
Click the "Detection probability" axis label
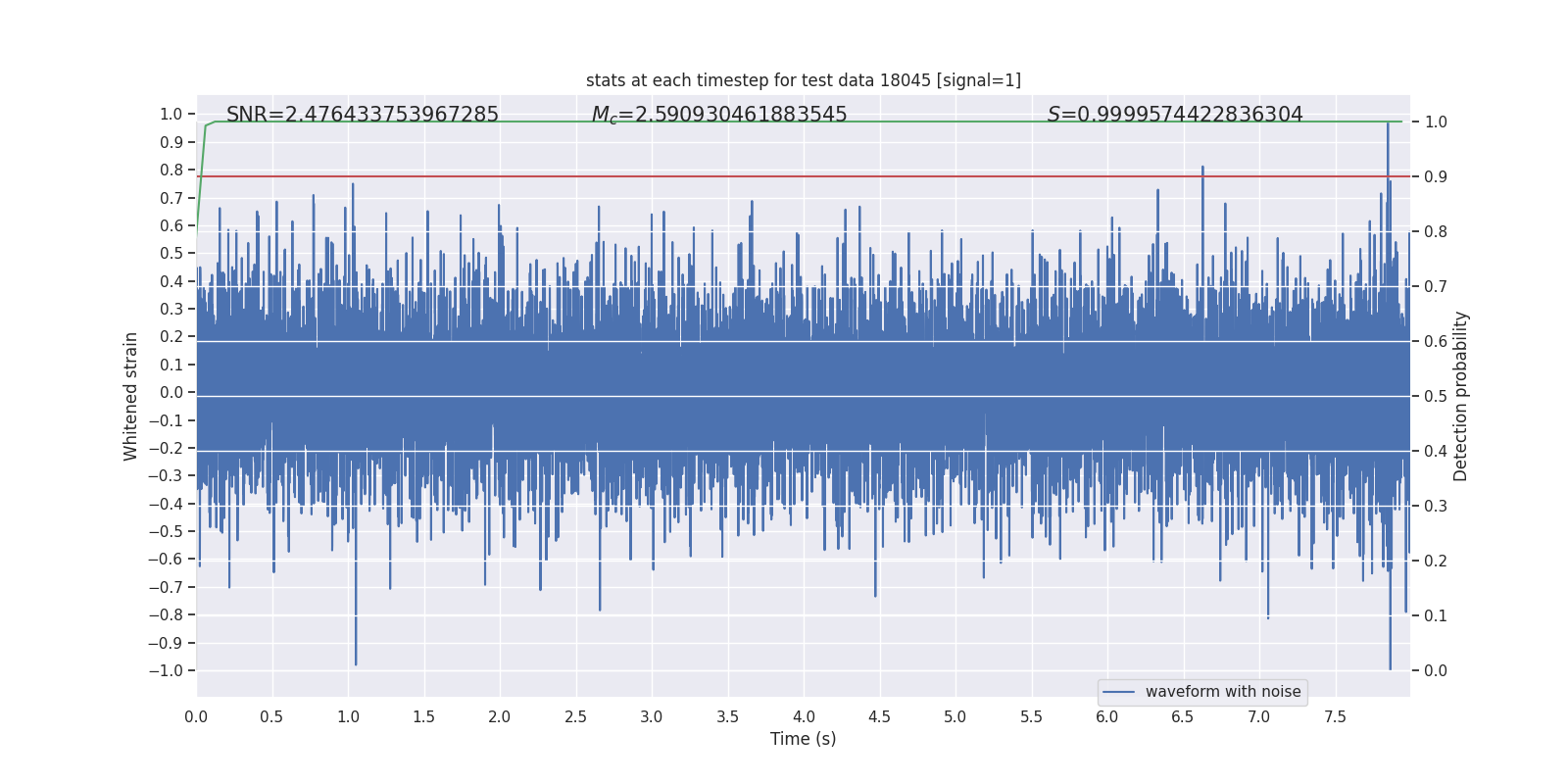1461,396
